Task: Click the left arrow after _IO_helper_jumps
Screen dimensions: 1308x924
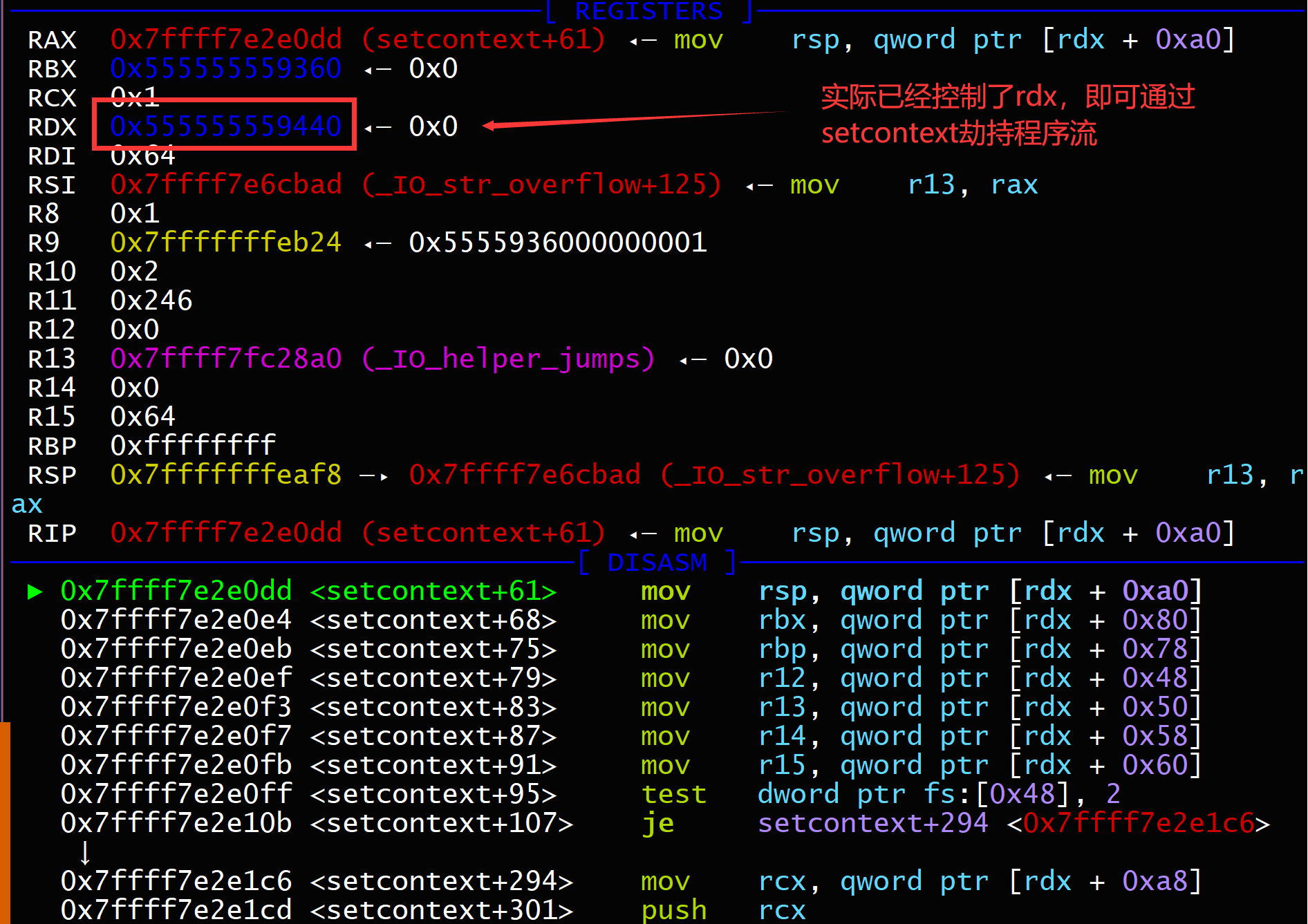Action: point(692,360)
